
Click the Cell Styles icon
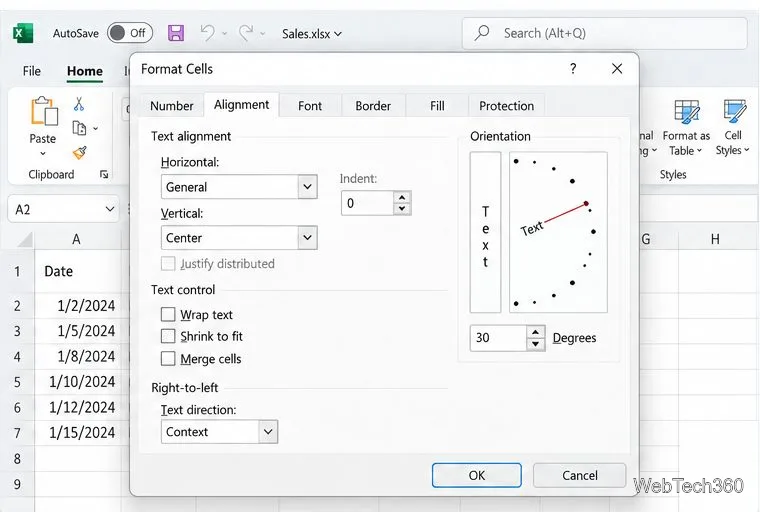click(734, 112)
